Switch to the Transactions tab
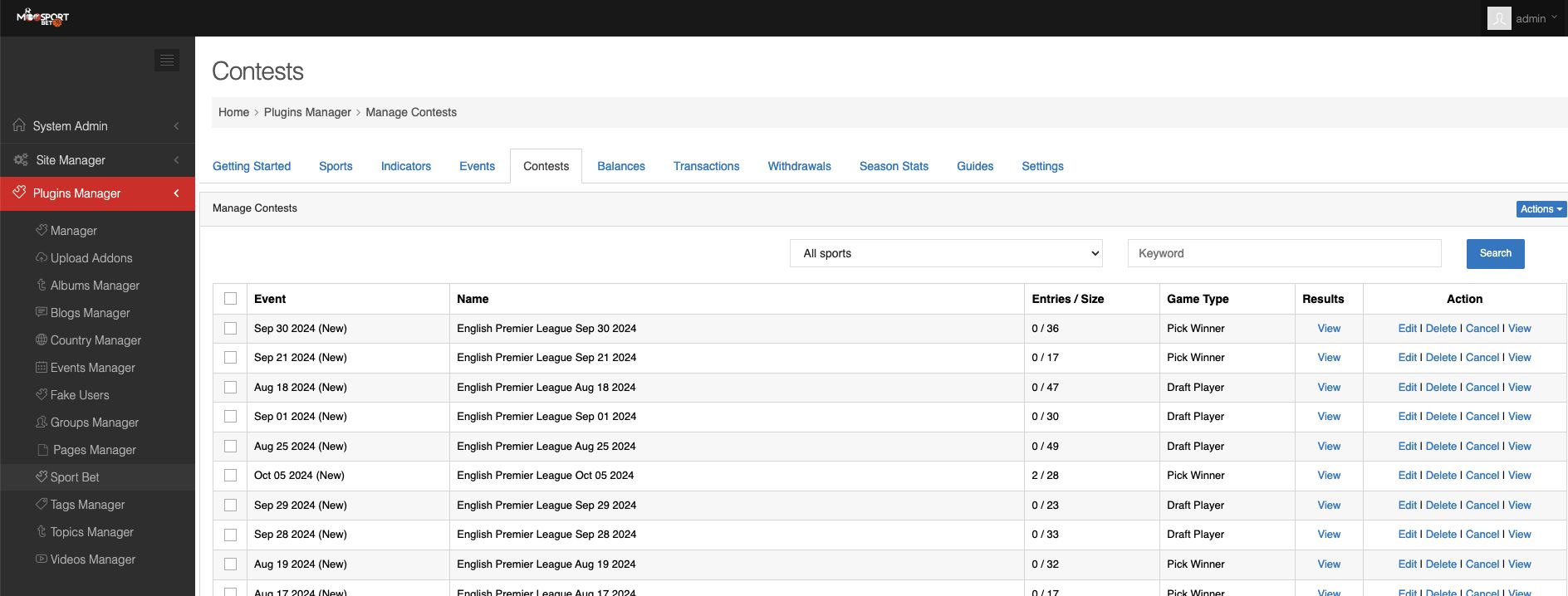1568x596 pixels. 707,166
